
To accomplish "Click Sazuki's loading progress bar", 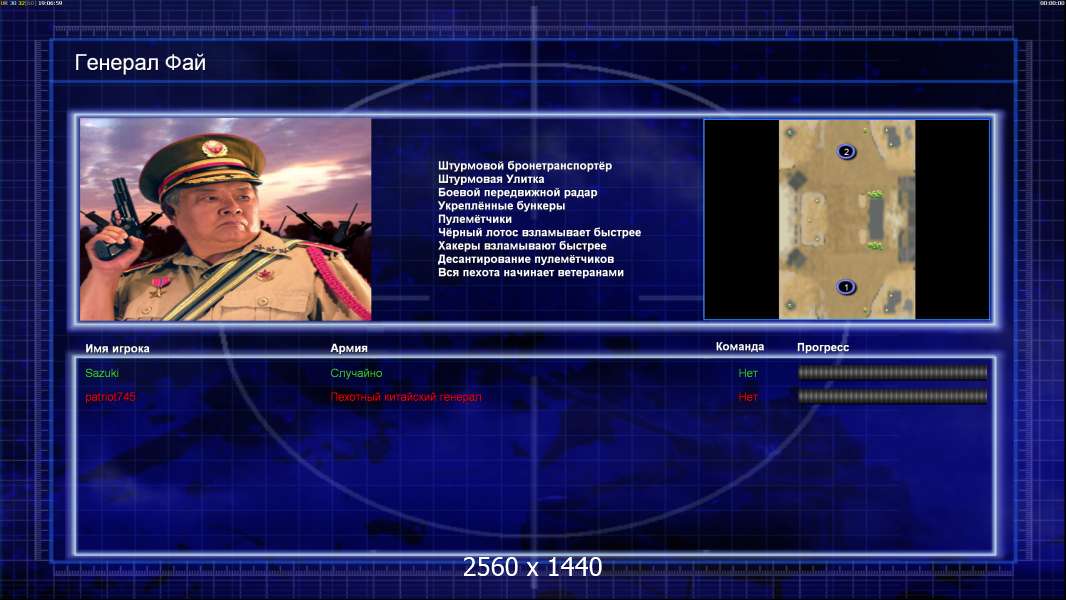I will tap(893, 372).
